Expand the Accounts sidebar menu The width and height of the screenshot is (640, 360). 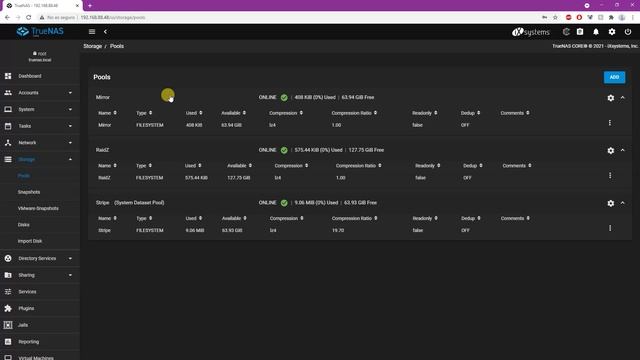40,93
